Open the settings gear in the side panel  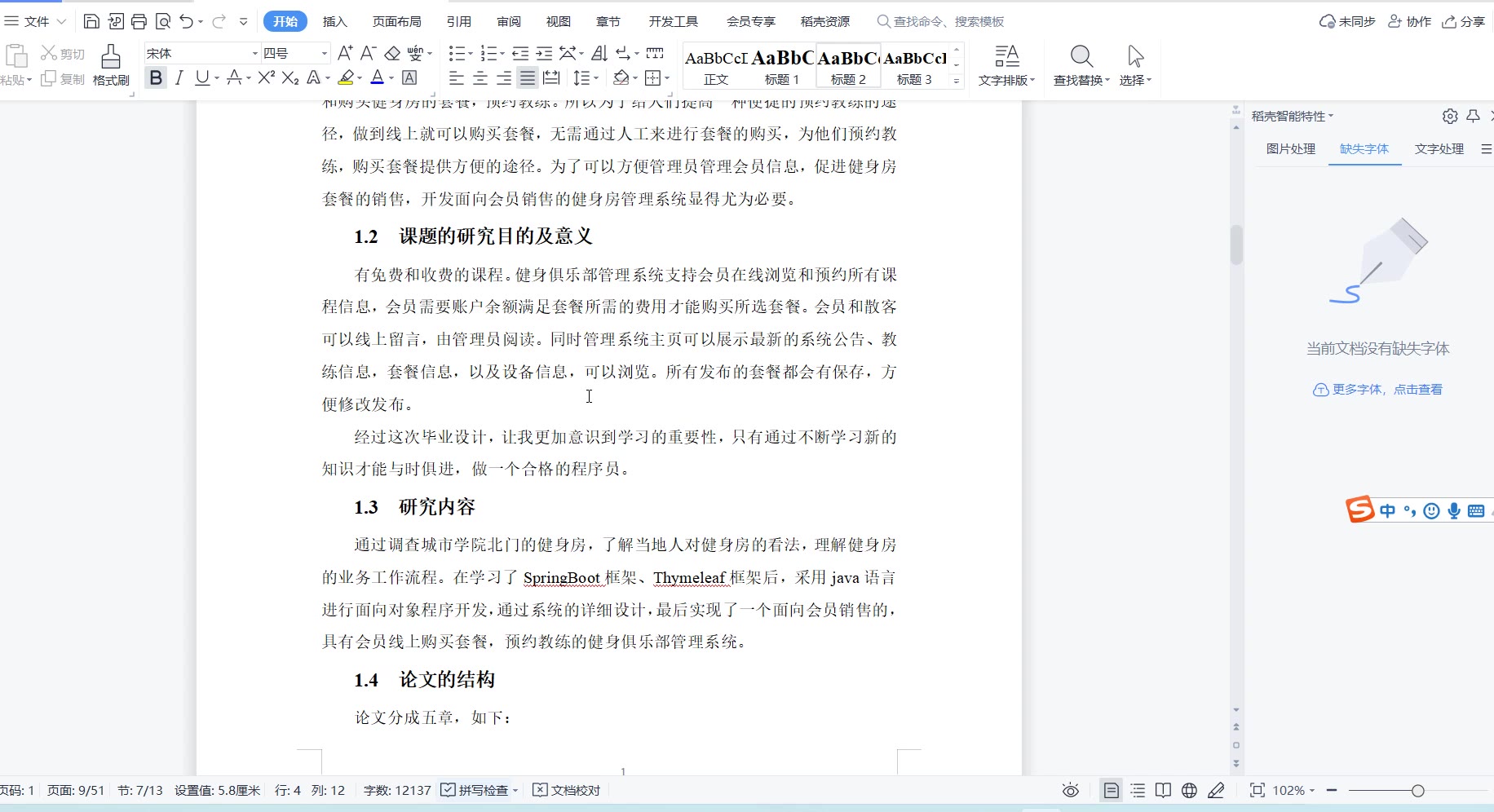pos(1450,116)
